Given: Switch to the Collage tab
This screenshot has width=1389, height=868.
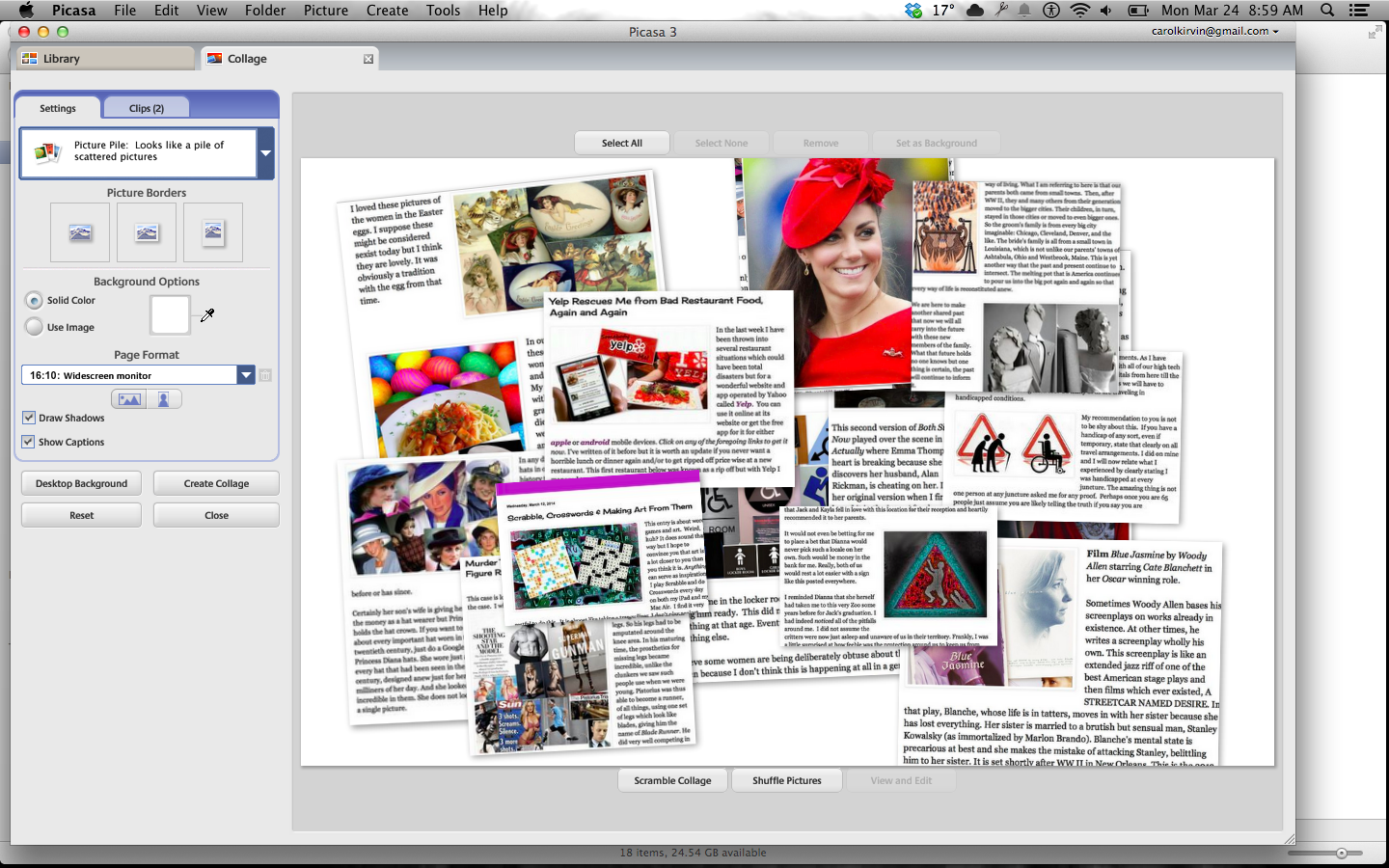Looking at the screenshot, I should 289,59.
